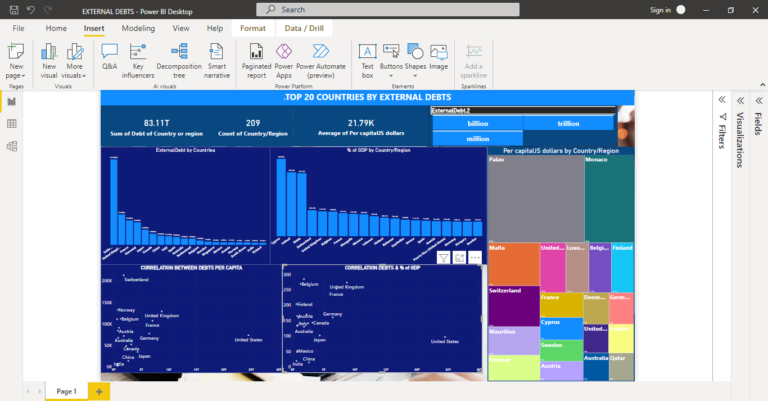Image resolution: width=768 pixels, height=401 pixels.
Task: Click the 209 country count card
Action: (253, 127)
